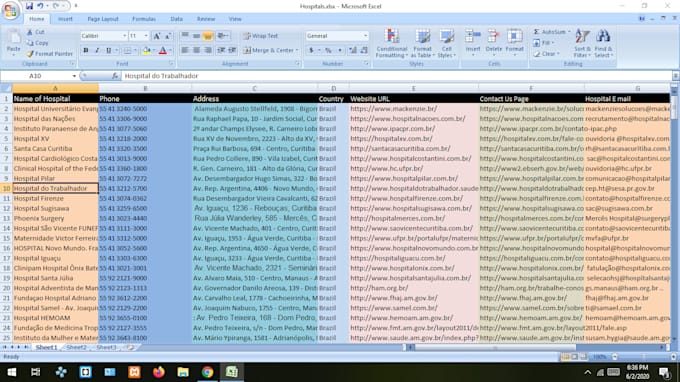Image resolution: width=680 pixels, height=382 pixels.
Task: Toggle underline formatting
Action: point(108,50)
